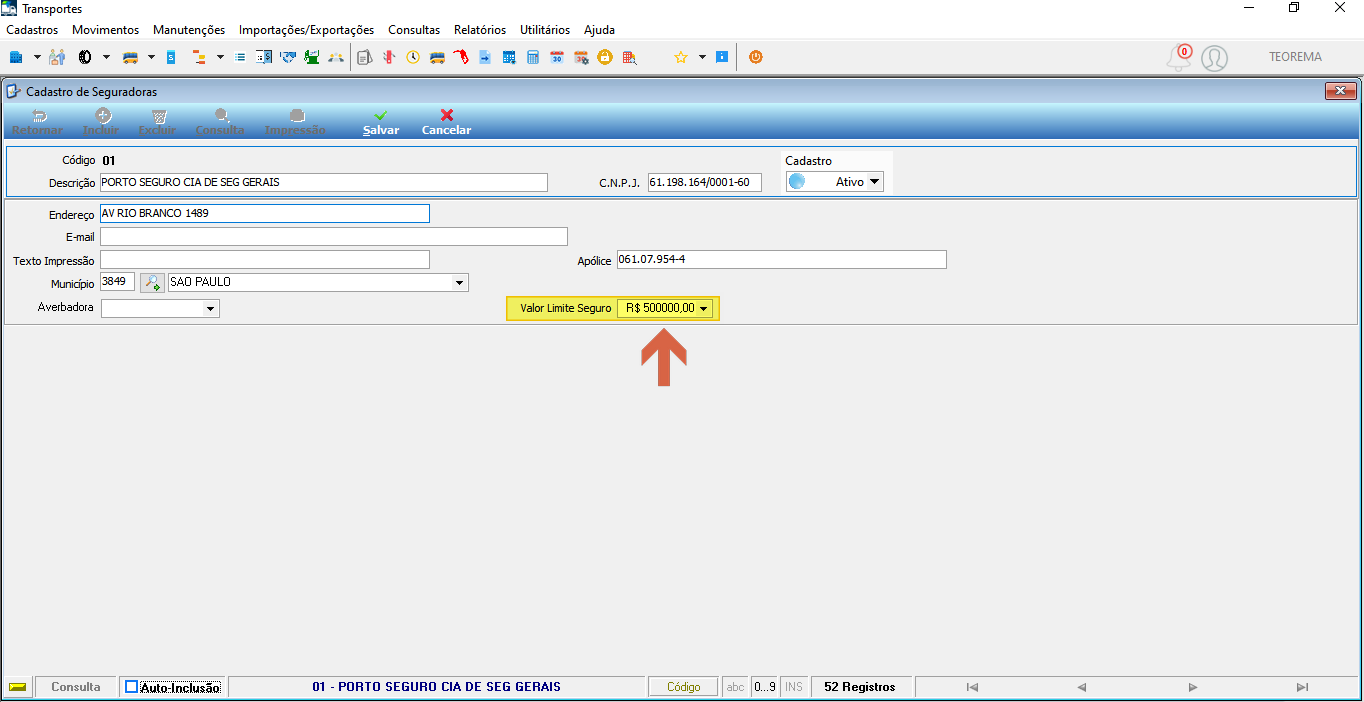The height and width of the screenshot is (702, 1364).
Task: Open the notifications bell icon
Action: [1180, 58]
